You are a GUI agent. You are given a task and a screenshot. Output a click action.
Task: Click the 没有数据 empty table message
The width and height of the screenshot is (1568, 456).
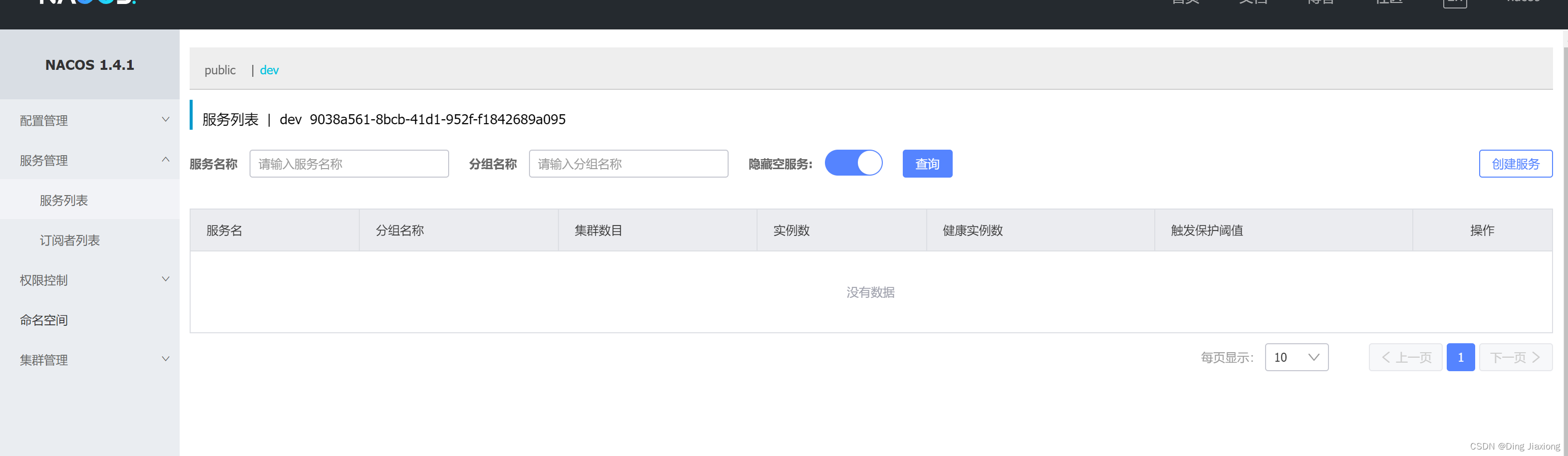[870, 292]
